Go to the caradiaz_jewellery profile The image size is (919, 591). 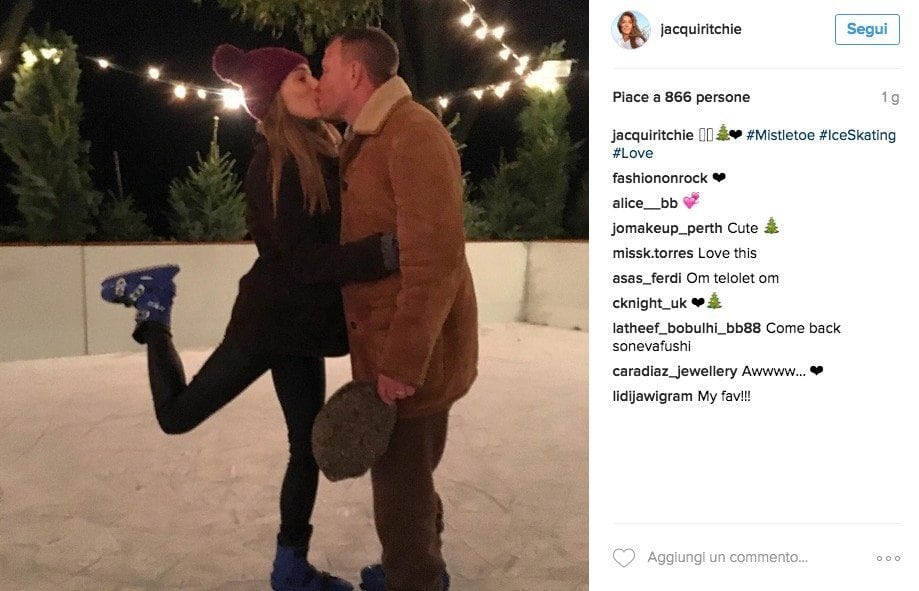(675, 371)
